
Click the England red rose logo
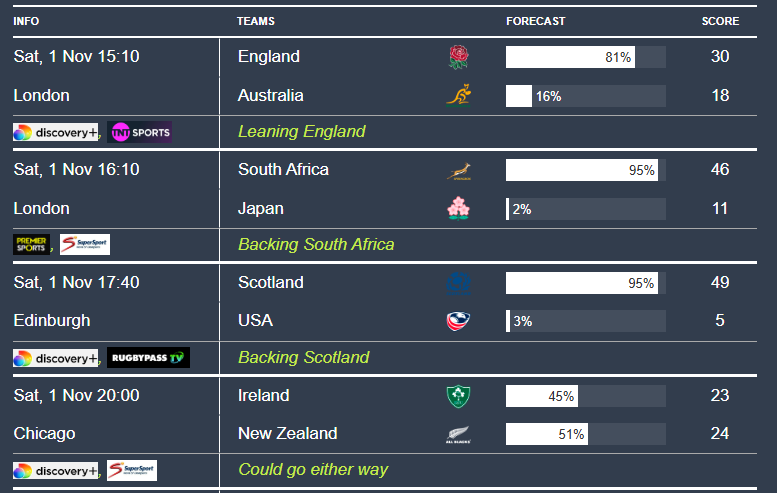point(457,57)
